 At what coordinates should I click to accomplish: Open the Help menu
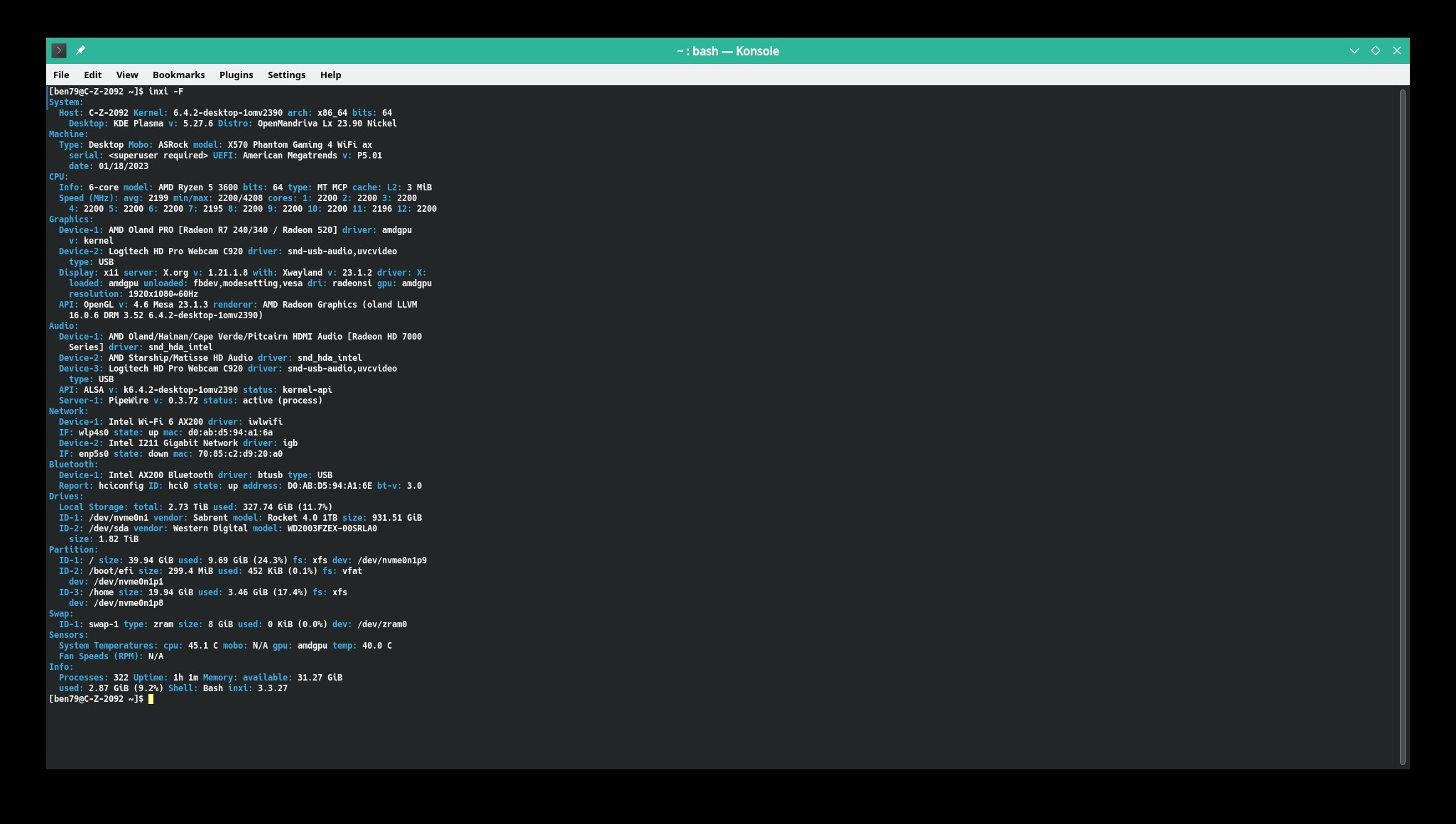[330, 75]
